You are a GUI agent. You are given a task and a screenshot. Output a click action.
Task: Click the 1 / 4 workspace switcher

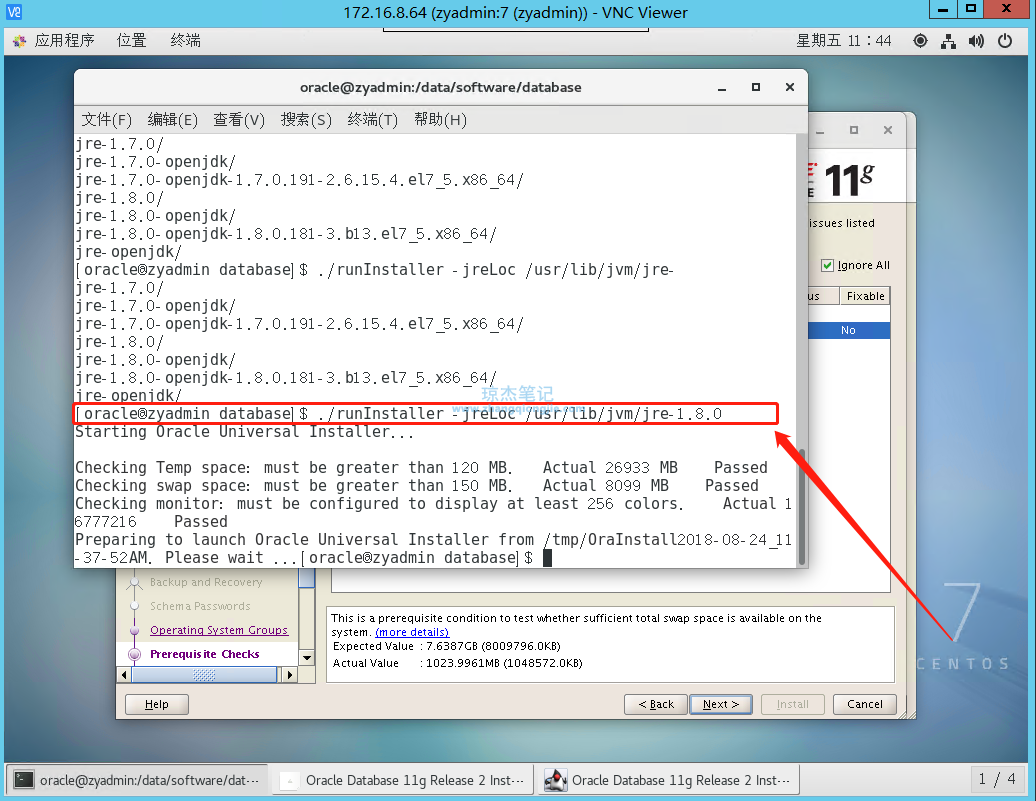(997, 780)
